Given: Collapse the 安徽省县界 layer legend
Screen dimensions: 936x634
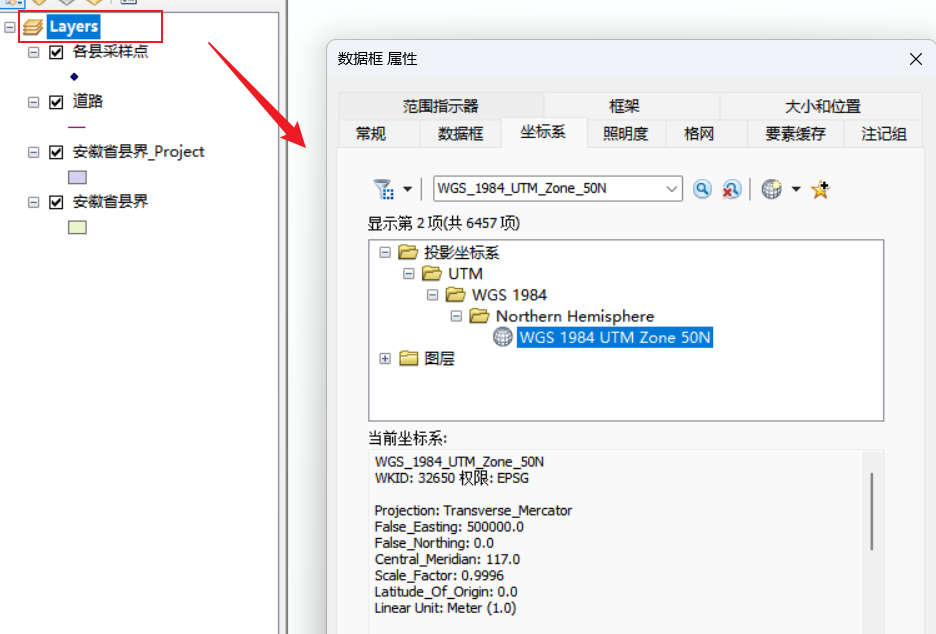Looking at the screenshot, I should pos(33,202).
